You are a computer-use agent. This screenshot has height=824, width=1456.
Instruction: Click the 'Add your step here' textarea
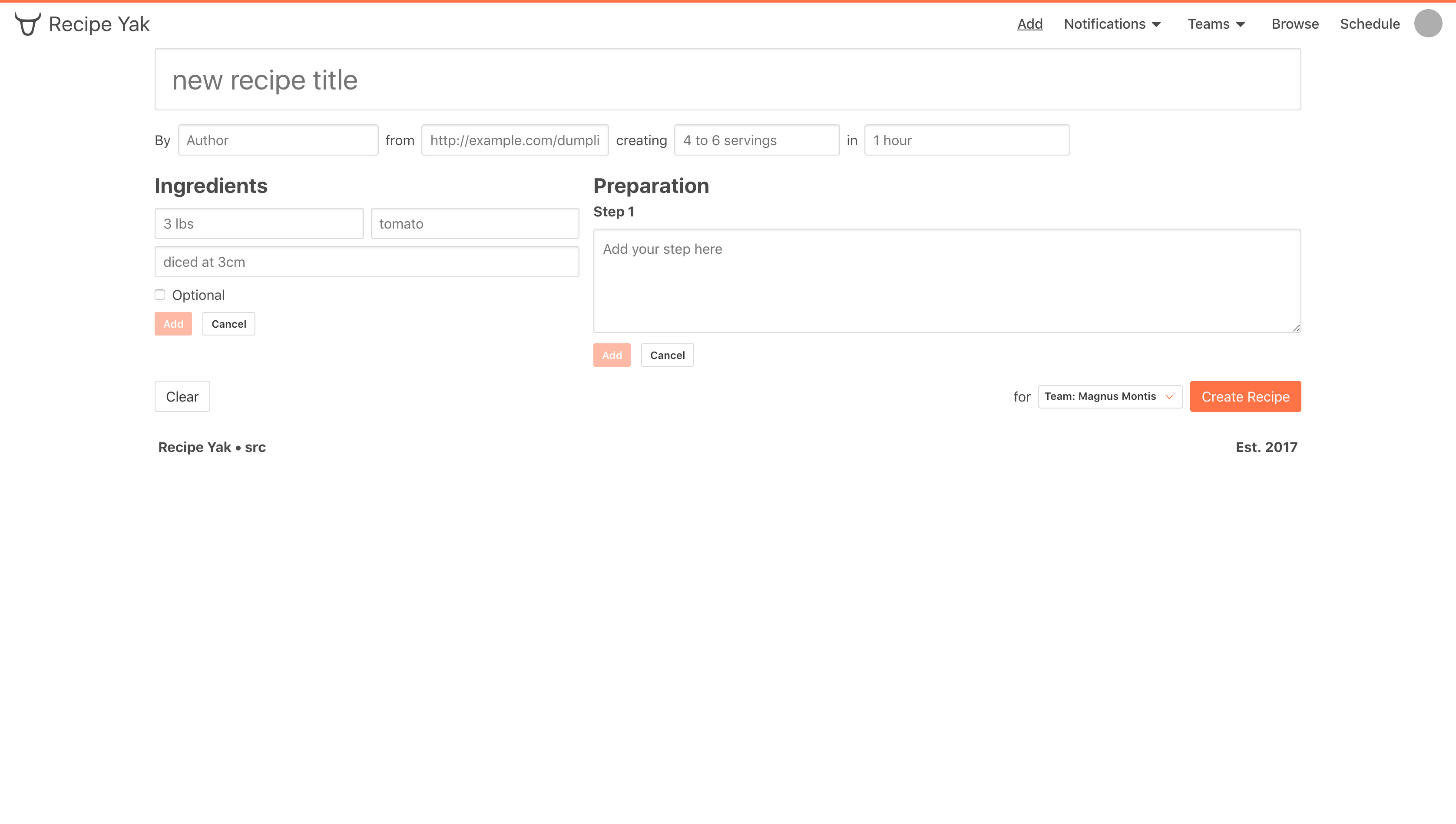[947, 281]
